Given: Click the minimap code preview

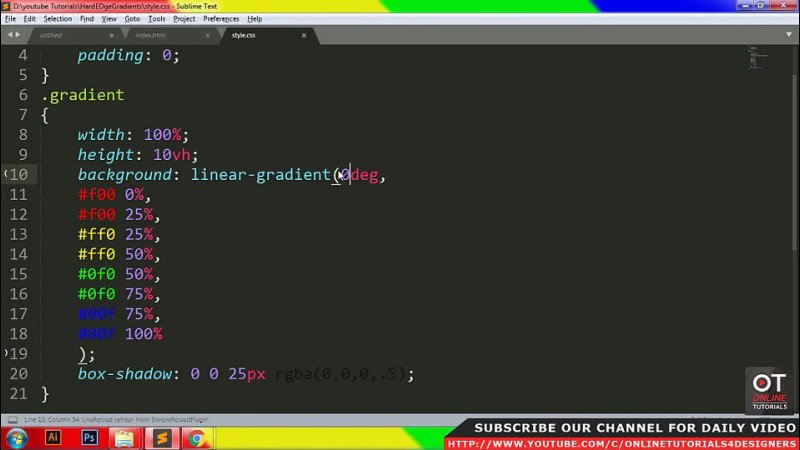Looking at the screenshot, I should coord(758,57).
